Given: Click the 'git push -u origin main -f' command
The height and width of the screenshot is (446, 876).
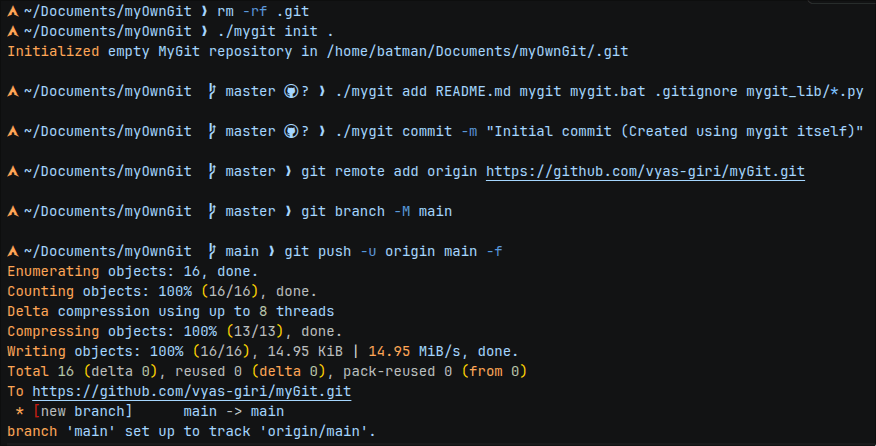Looking at the screenshot, I should (393, 252).
